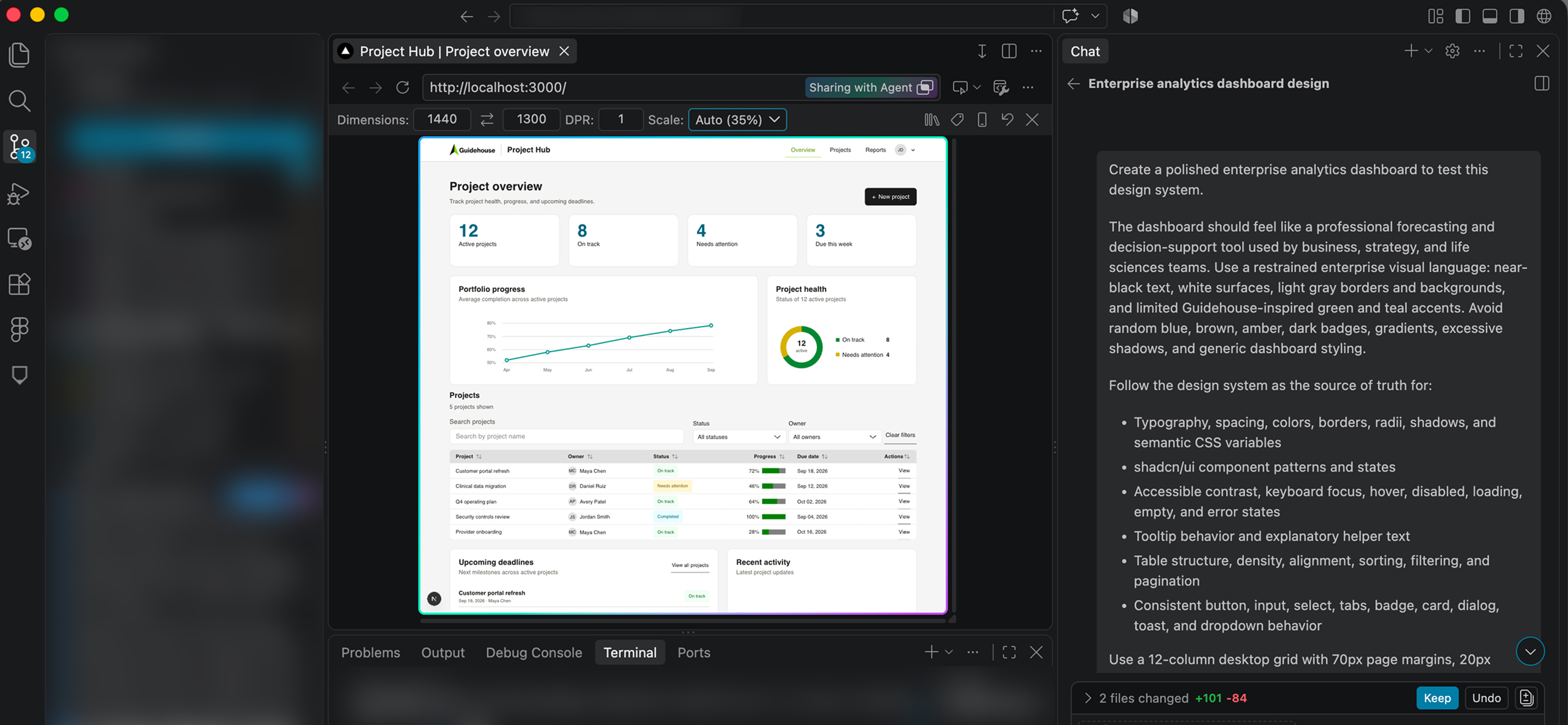Toggle device frame phone icon
Screen dimensions: 1568x725
pyautogui.click(x=981, y=119)
